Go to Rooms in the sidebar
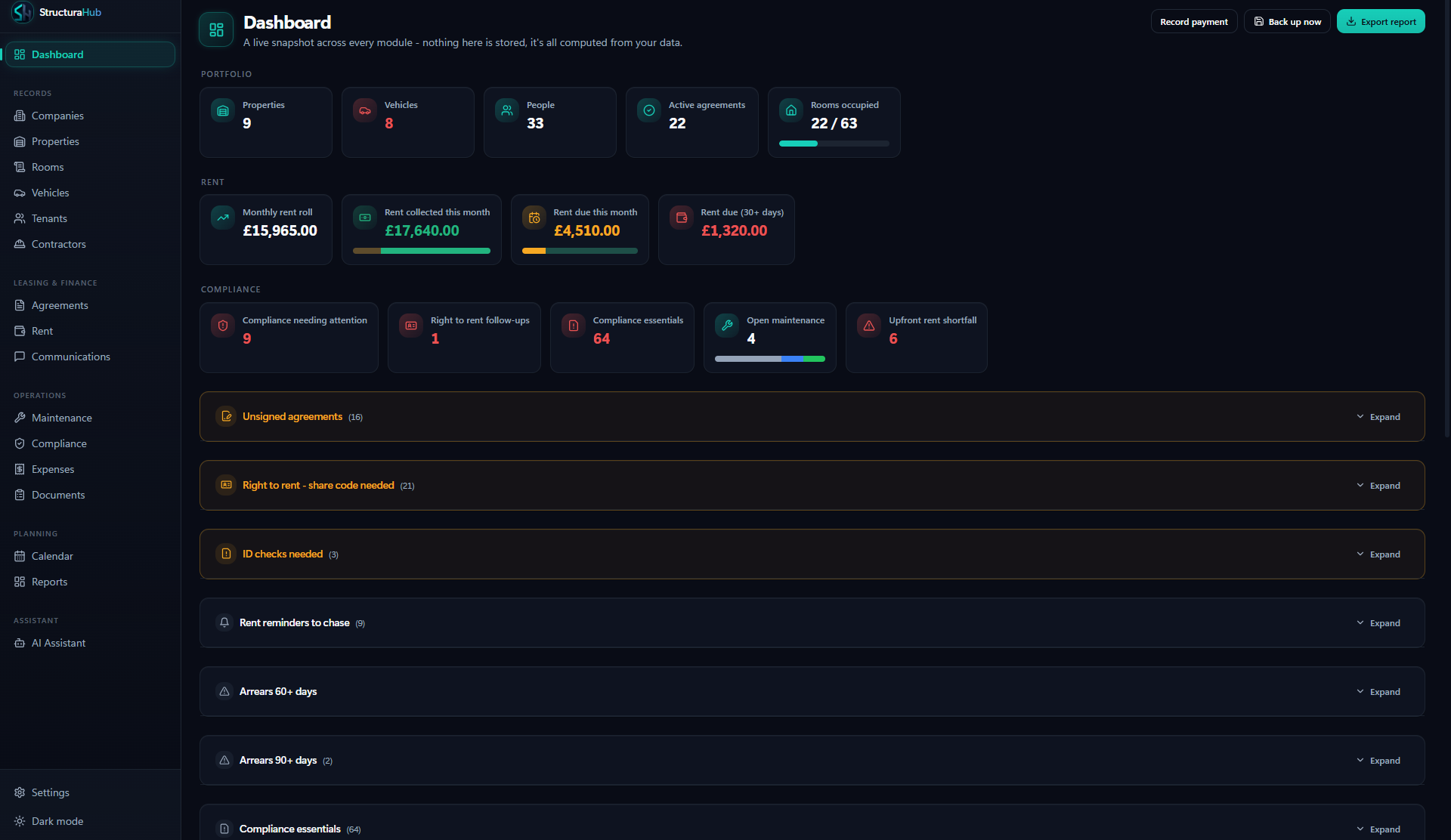This screenshot has width=1451, height=840. [91, 168]
